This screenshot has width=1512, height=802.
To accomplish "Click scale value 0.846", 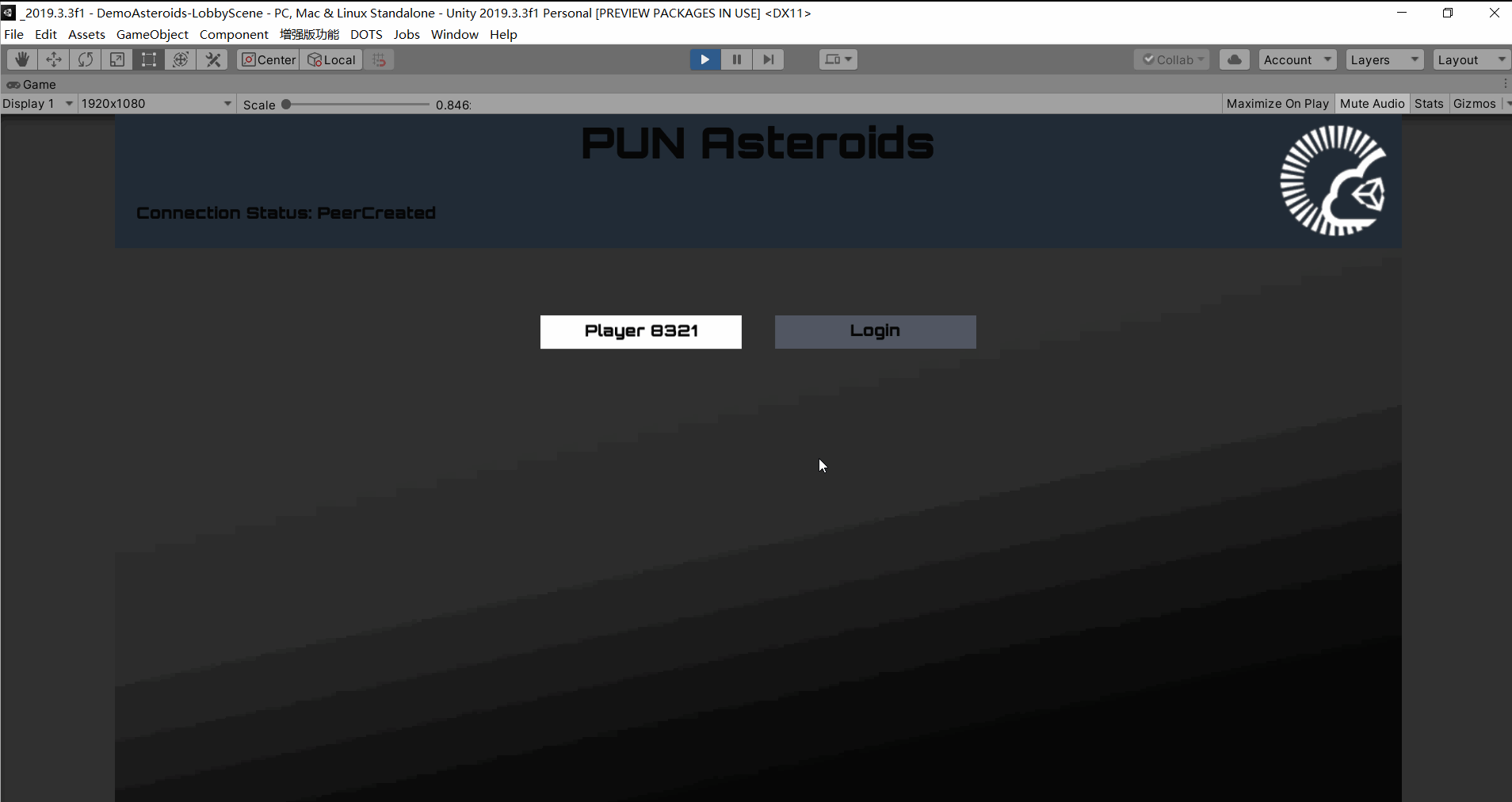I will 453,105.
